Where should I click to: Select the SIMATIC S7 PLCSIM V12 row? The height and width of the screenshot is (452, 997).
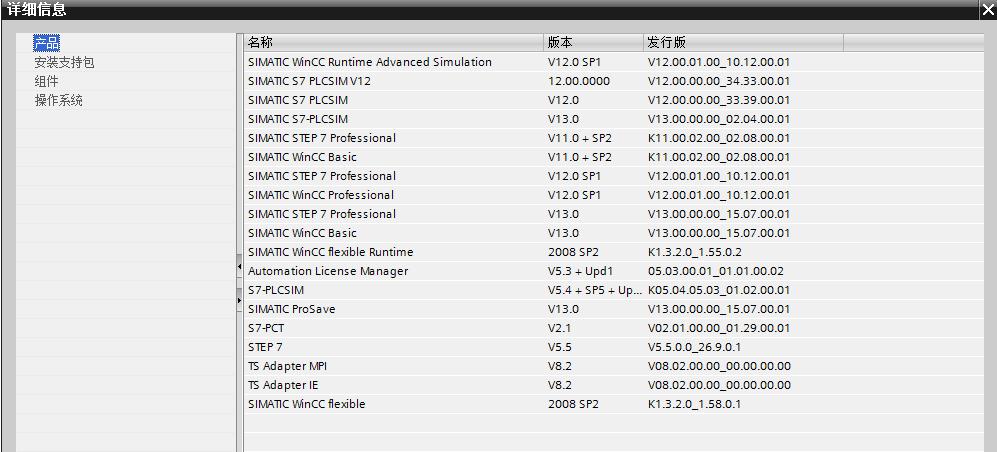pos(309,81)
